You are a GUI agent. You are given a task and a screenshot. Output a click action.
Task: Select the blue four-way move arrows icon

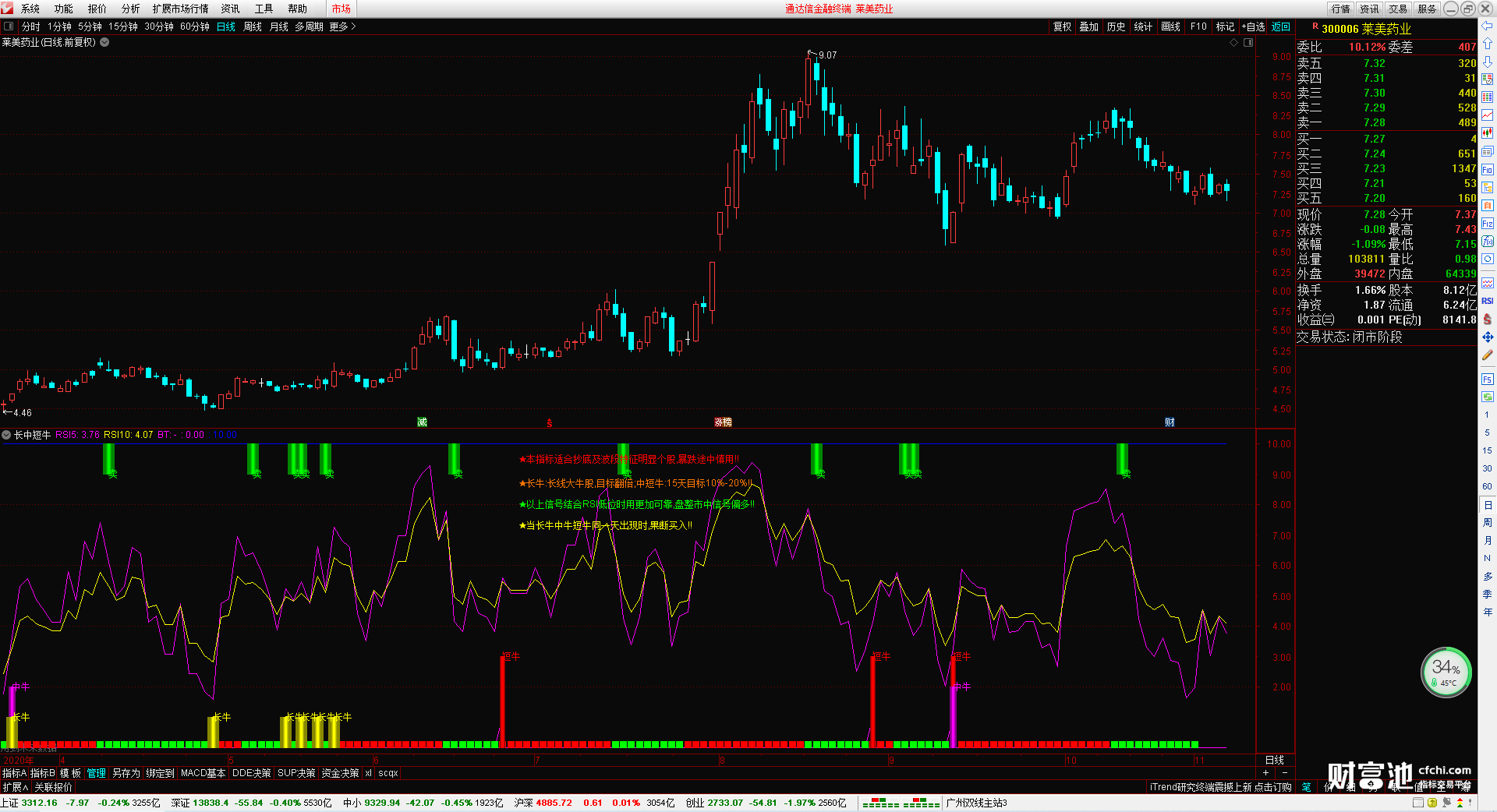1488,337
